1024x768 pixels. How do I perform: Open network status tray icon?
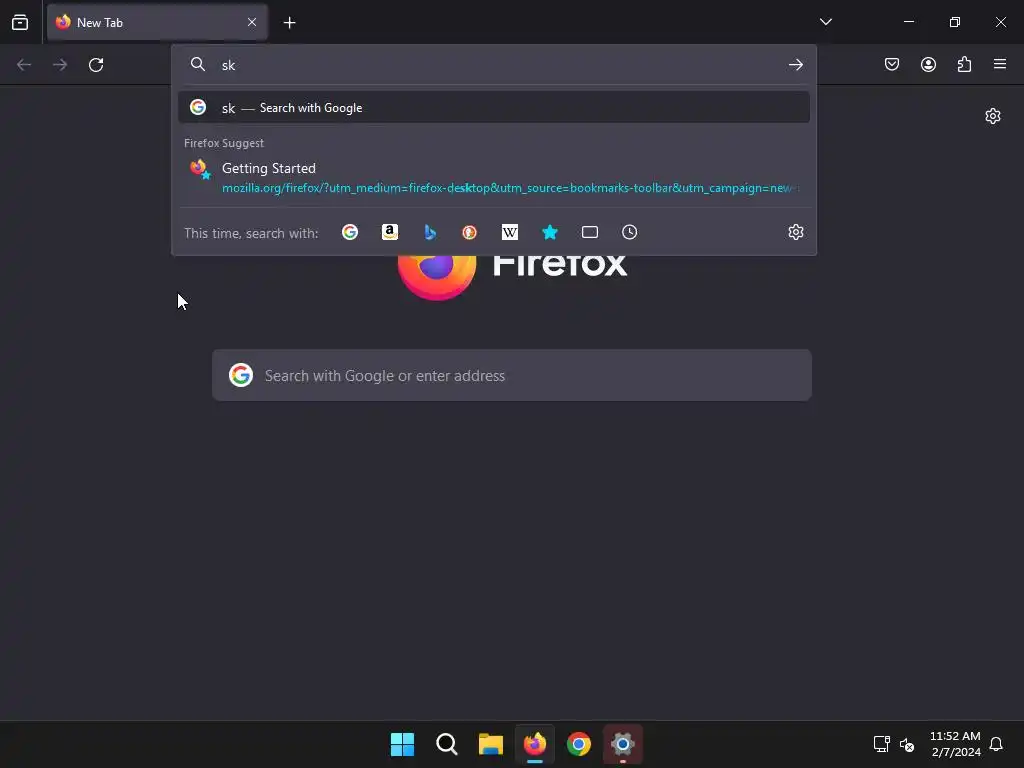point(882,744)
